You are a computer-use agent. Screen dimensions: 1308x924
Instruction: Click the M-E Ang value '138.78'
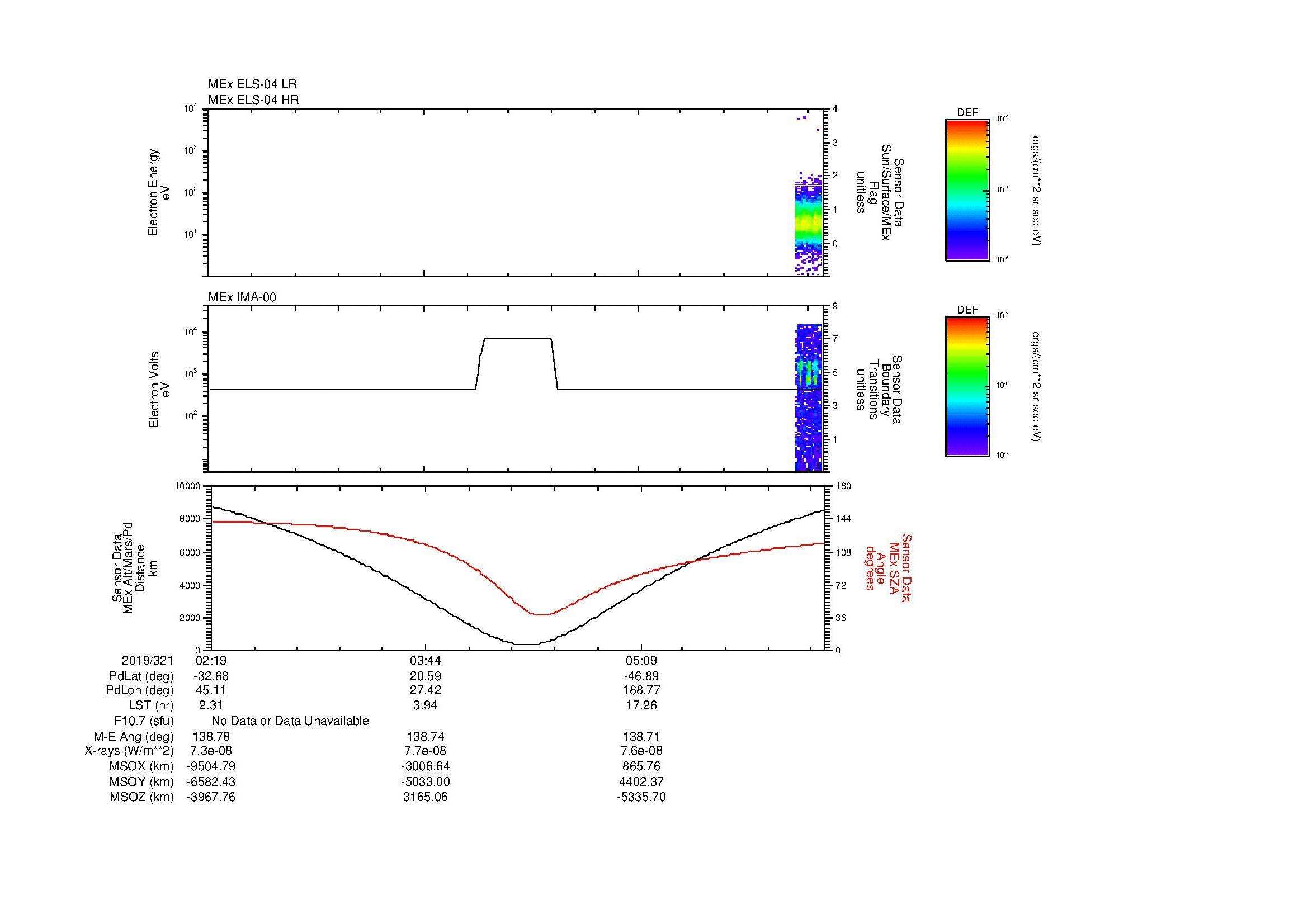coord(211,736)
